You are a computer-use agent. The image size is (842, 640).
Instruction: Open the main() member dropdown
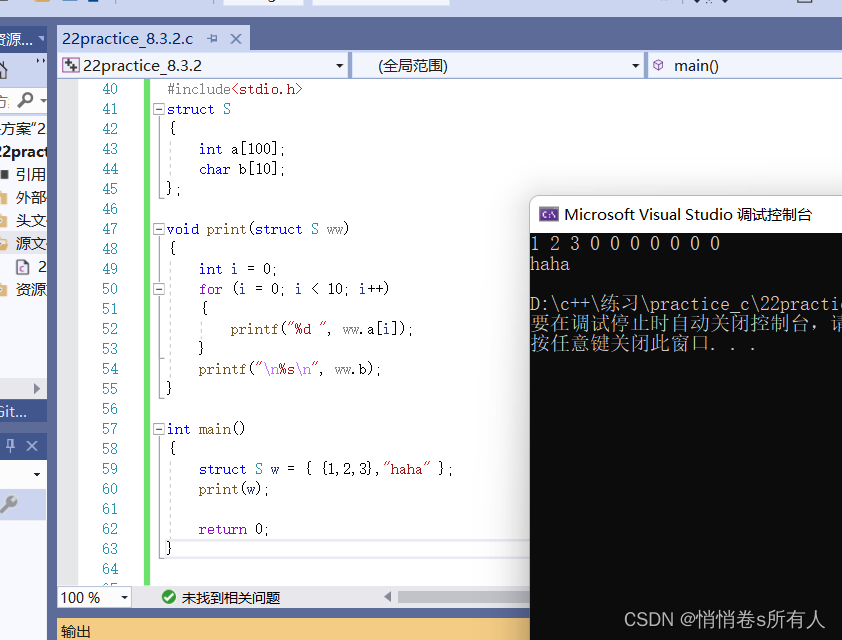(744, 66)
